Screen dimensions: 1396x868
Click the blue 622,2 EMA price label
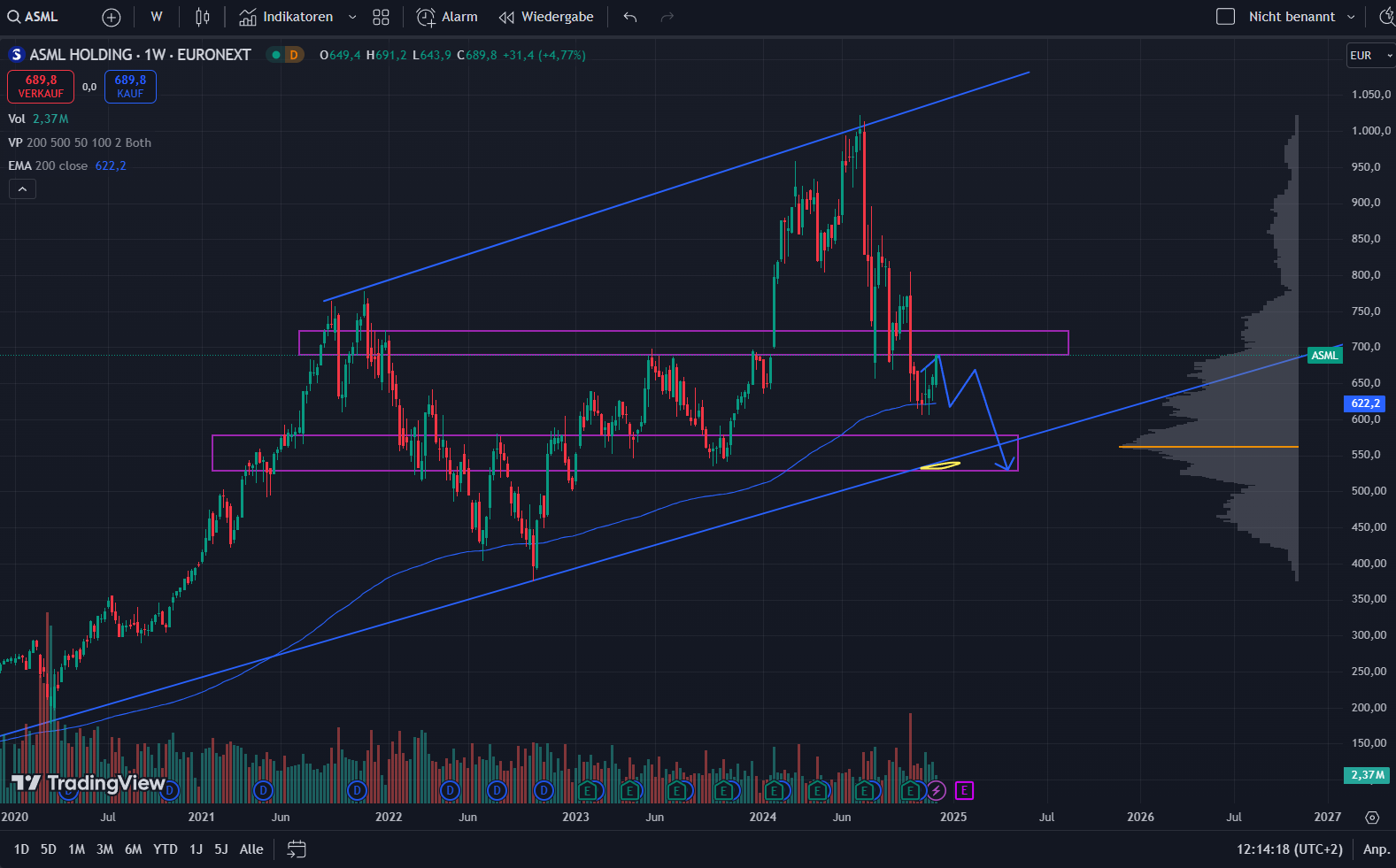[x=1365, y=403]
